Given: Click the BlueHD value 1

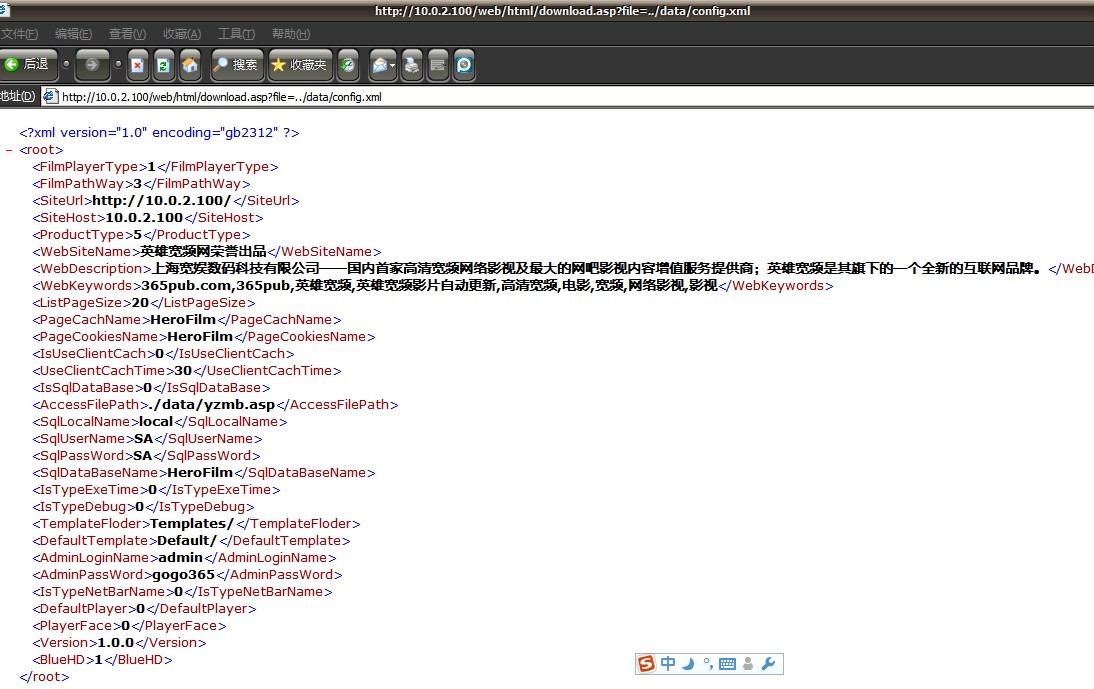Looking at the screenshot, I should click(x=98, y=660).
